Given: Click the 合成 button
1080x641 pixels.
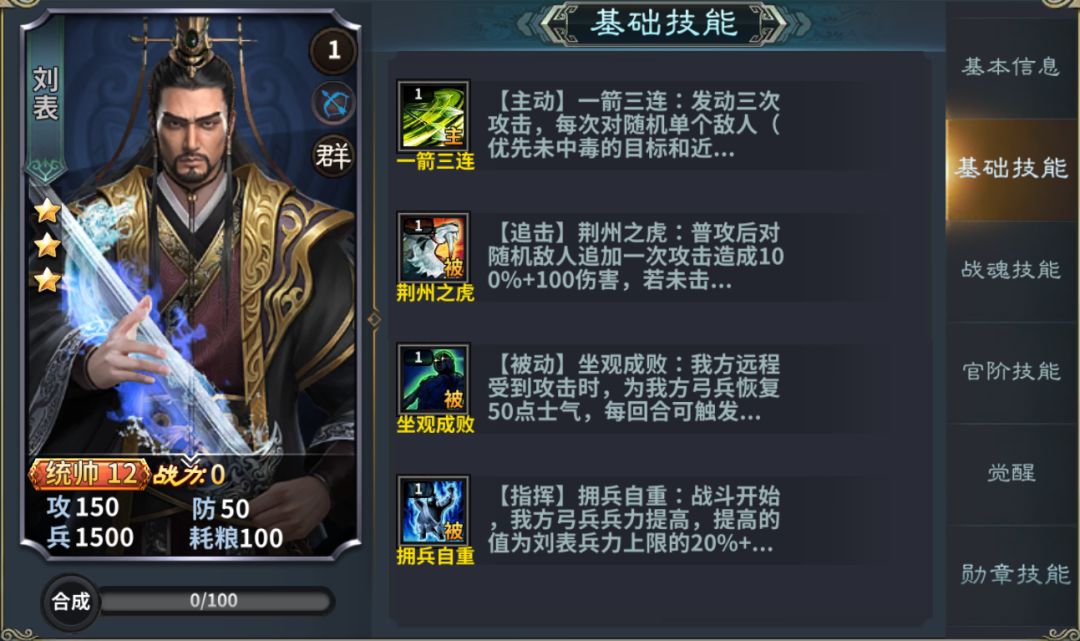Looking at the screenshot, I should point(71,602).
